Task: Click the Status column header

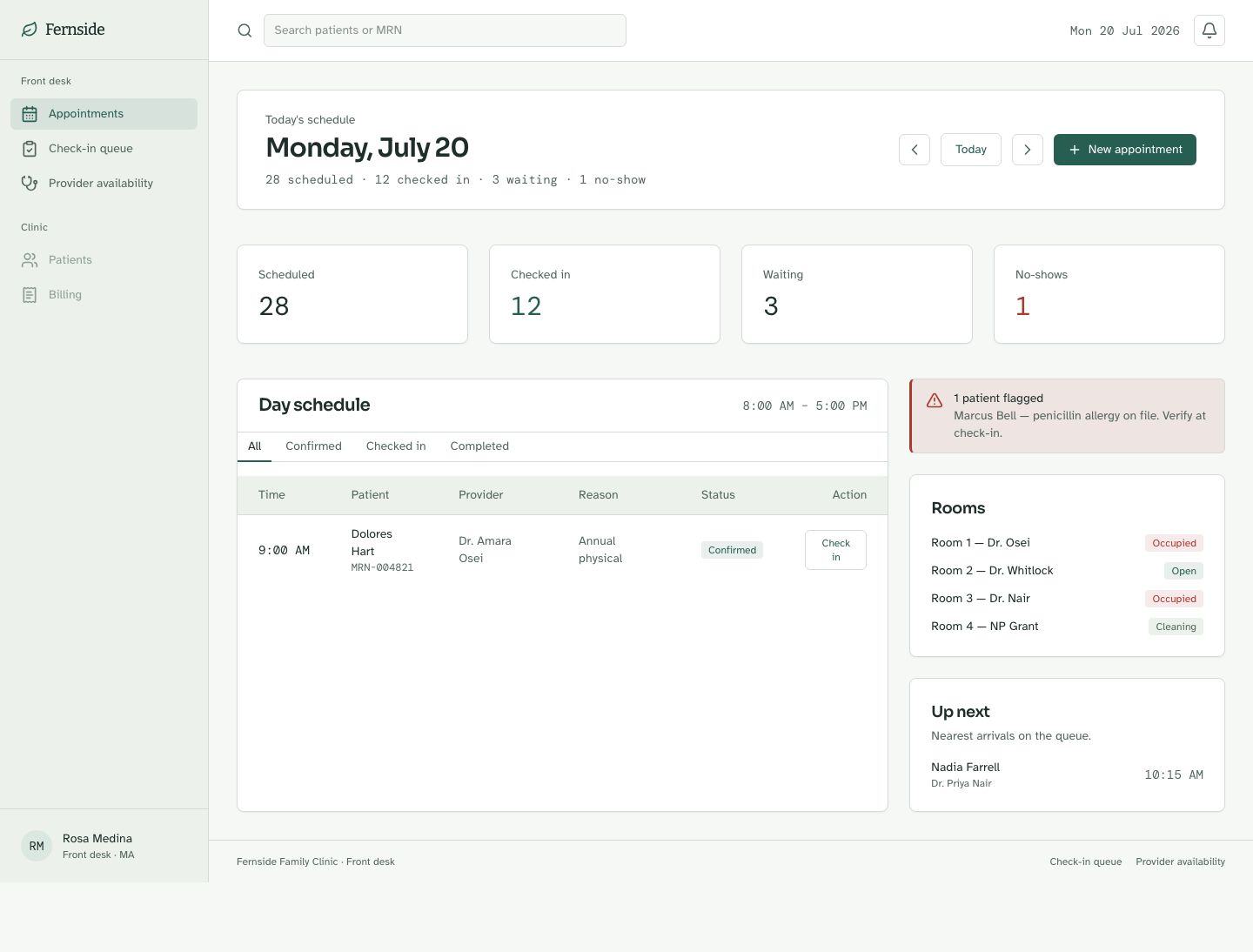Action: 718,495
